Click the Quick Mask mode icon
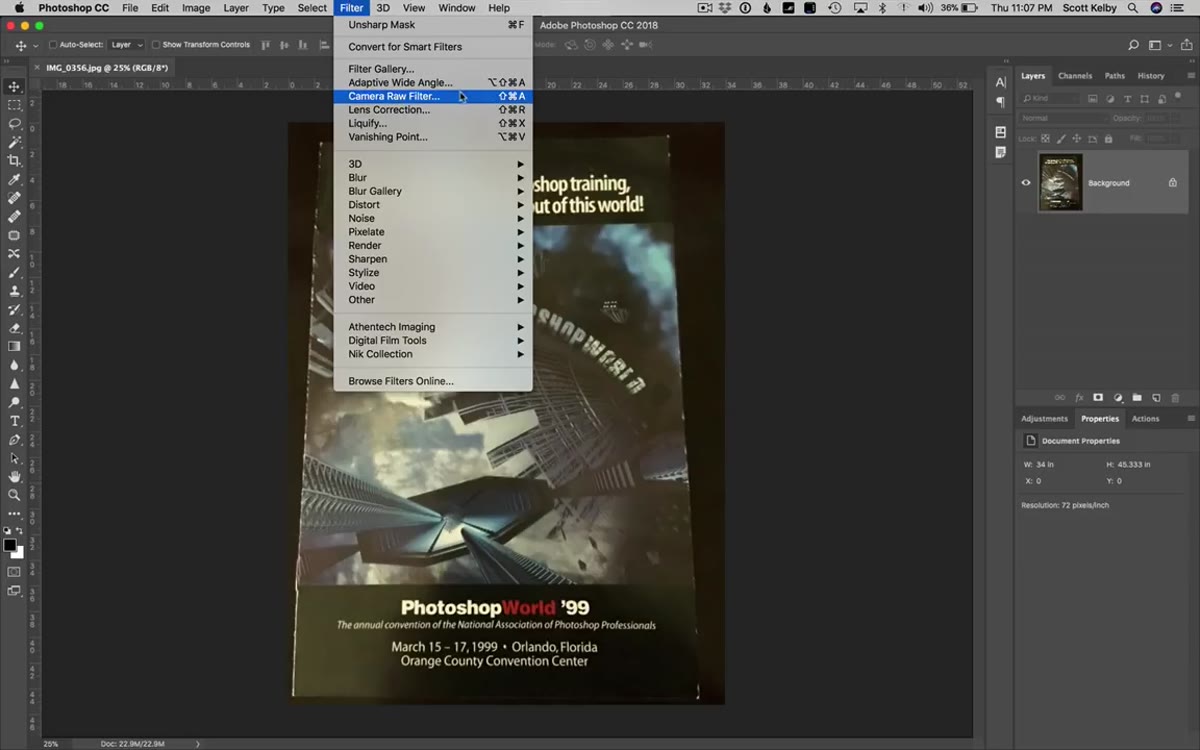Image resolution: width=1200 pixels, height=750 pixels. point(14,572)
